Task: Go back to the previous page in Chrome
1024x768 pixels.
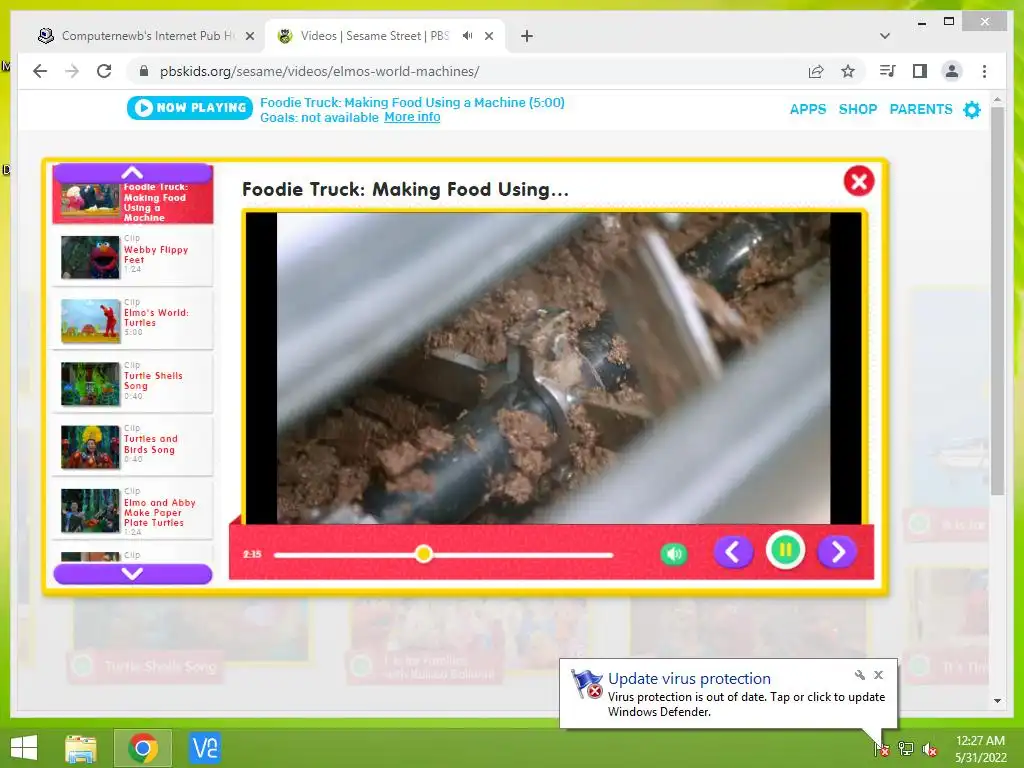Action: (40, 71)
